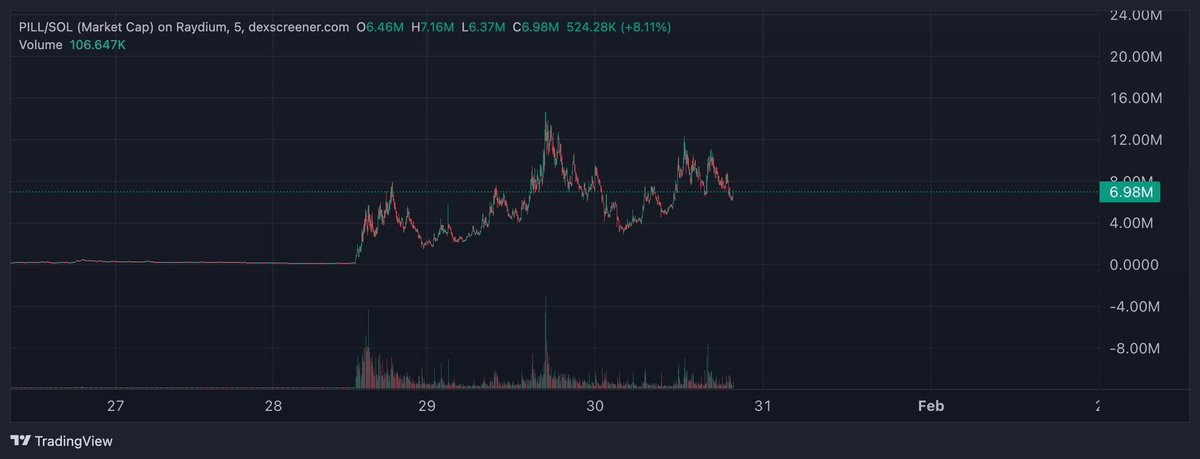Viewport: 1200px width, 459px height.
Task: Click the Feb label on time axis
Action: [x=931, y=406]
